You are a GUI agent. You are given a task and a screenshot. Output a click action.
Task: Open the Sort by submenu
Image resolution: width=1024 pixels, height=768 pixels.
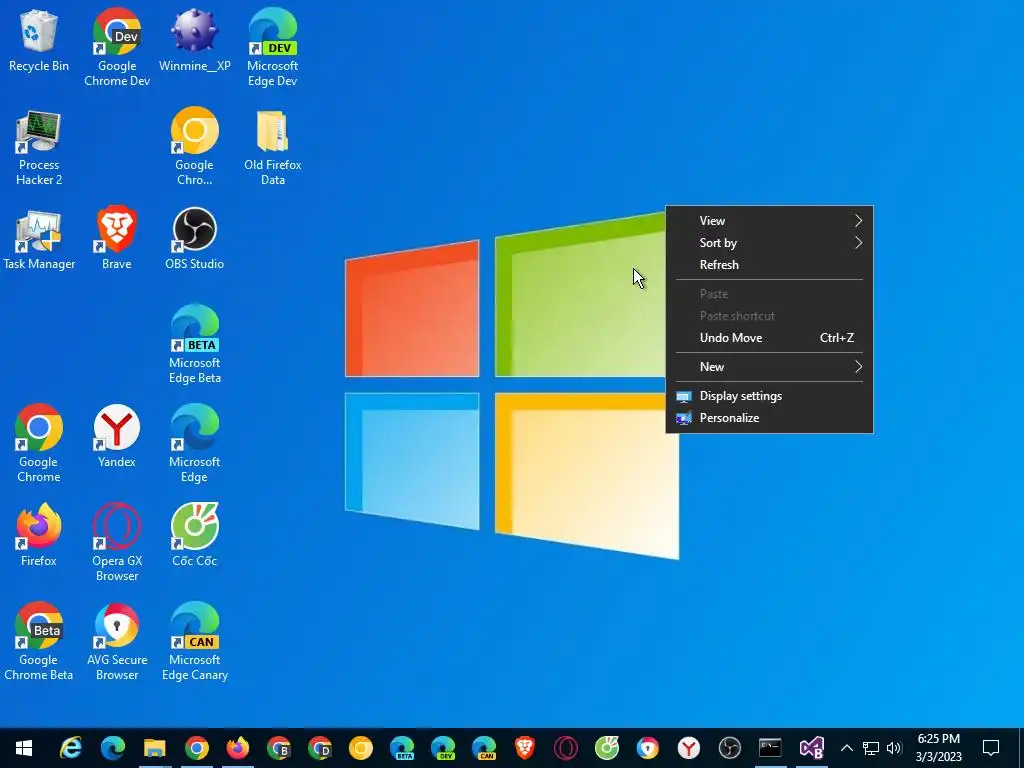pyautogui.click(x=769, y=243)
